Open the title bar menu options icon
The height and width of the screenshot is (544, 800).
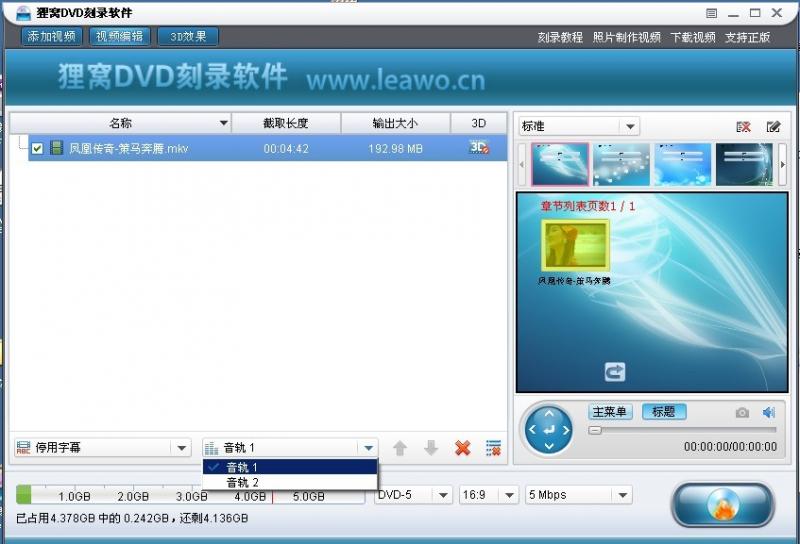point(711,13)
